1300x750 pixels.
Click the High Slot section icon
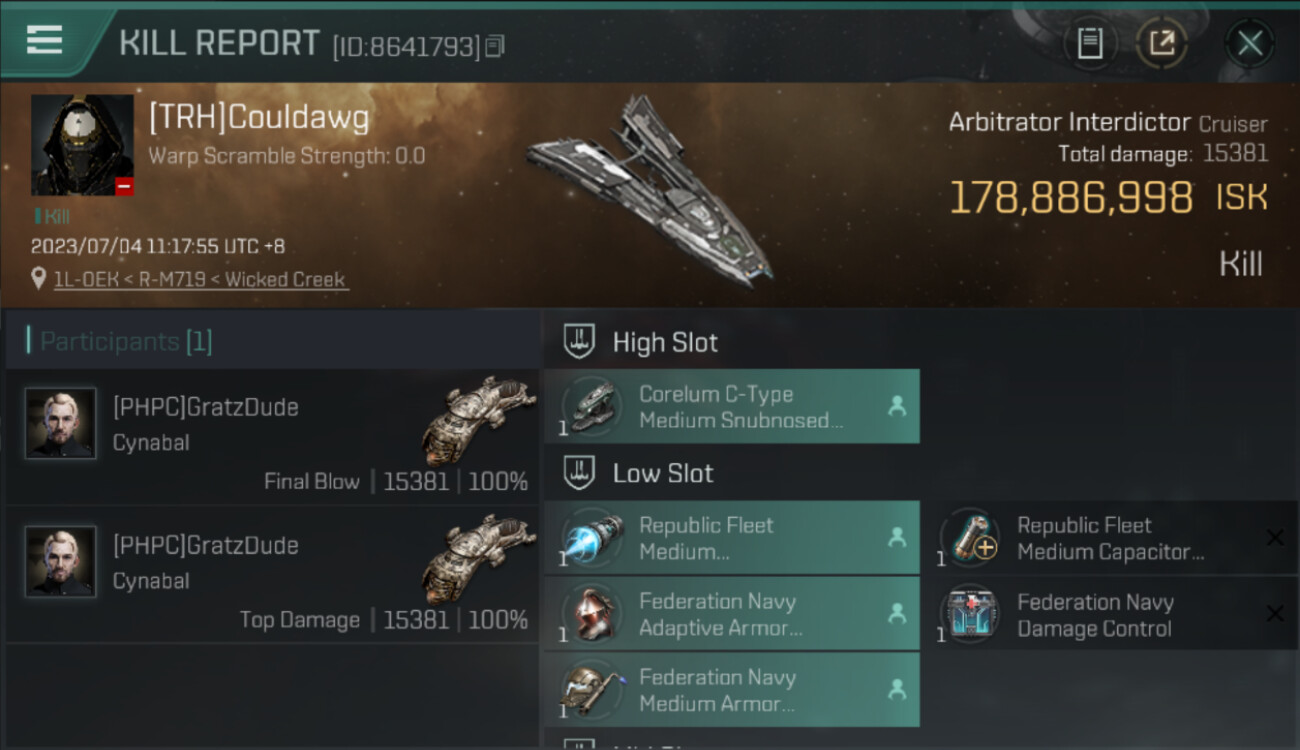click(x=580, y=342)
